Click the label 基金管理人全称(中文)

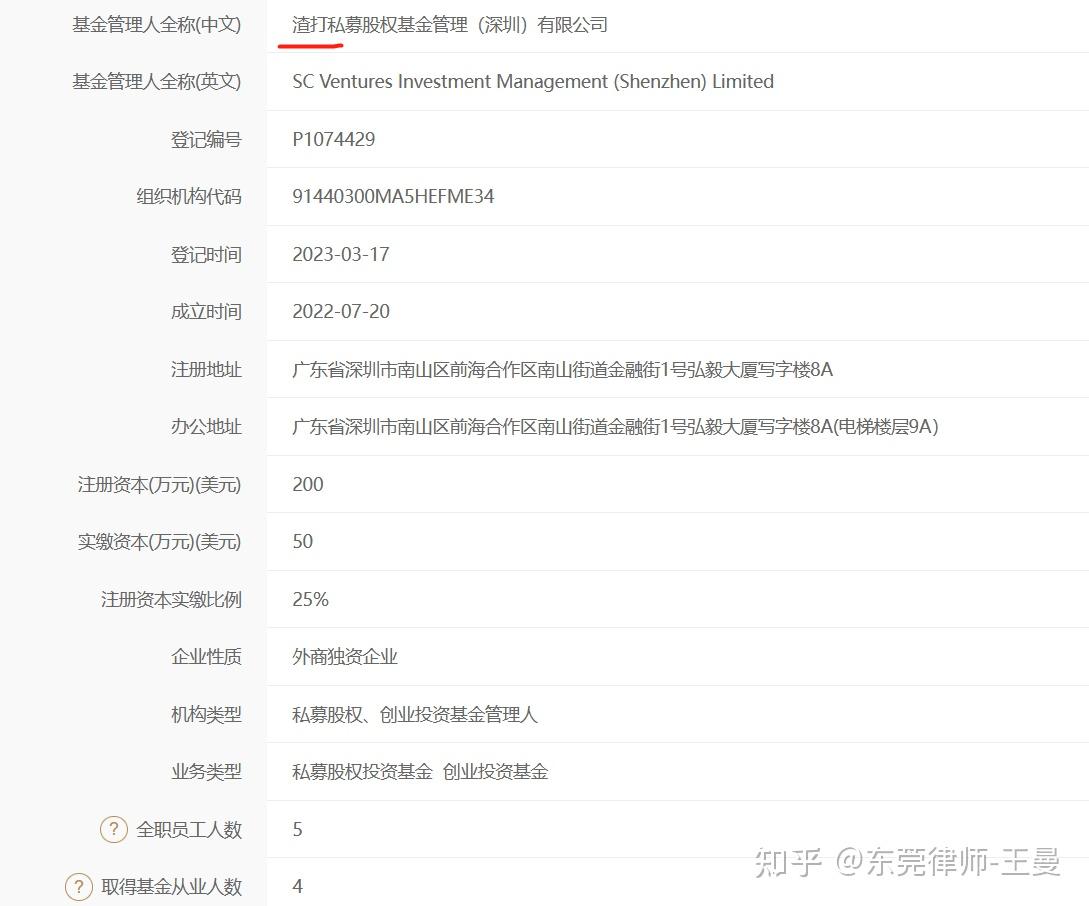click(x=156, y=25)
